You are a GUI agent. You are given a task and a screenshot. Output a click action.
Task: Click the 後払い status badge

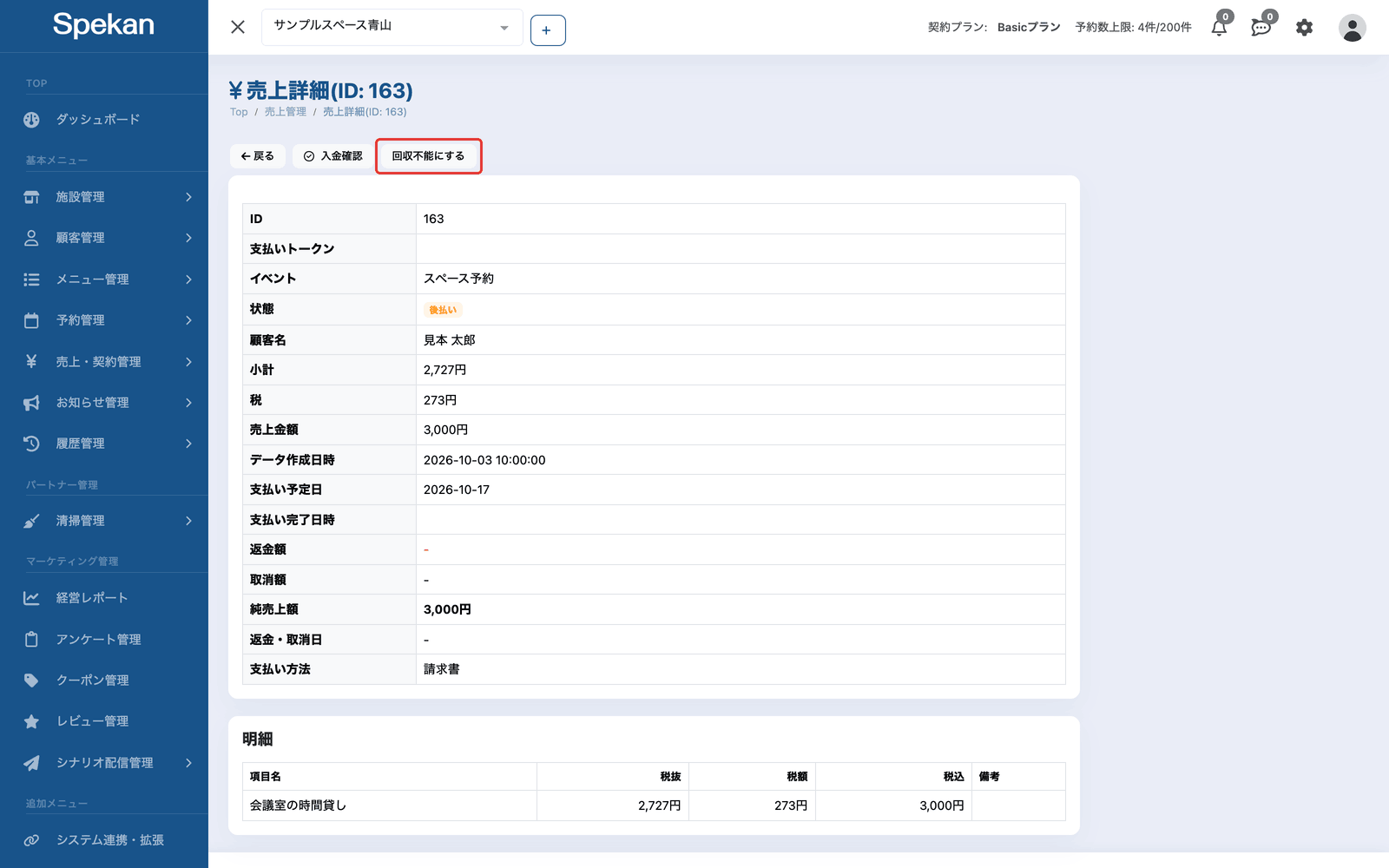443,310
